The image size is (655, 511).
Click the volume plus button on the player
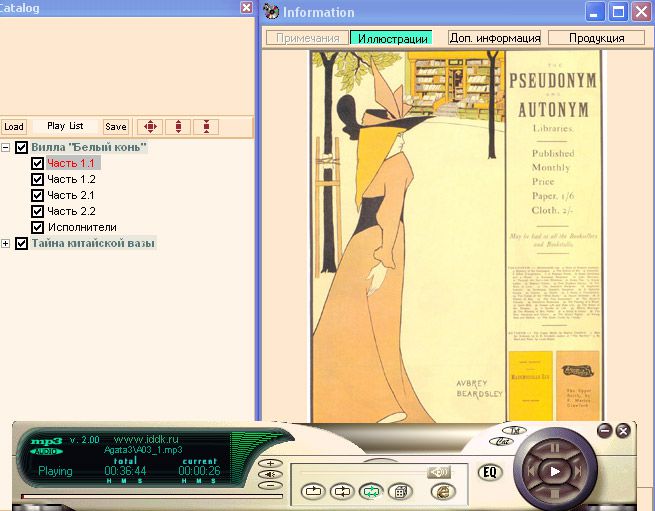tap(269, 464)
